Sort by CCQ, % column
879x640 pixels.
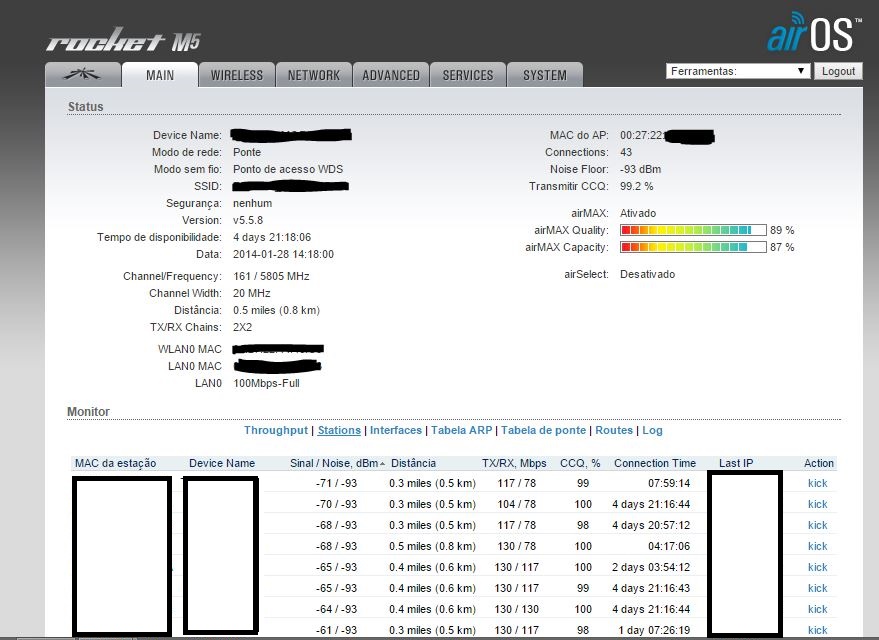580,463
